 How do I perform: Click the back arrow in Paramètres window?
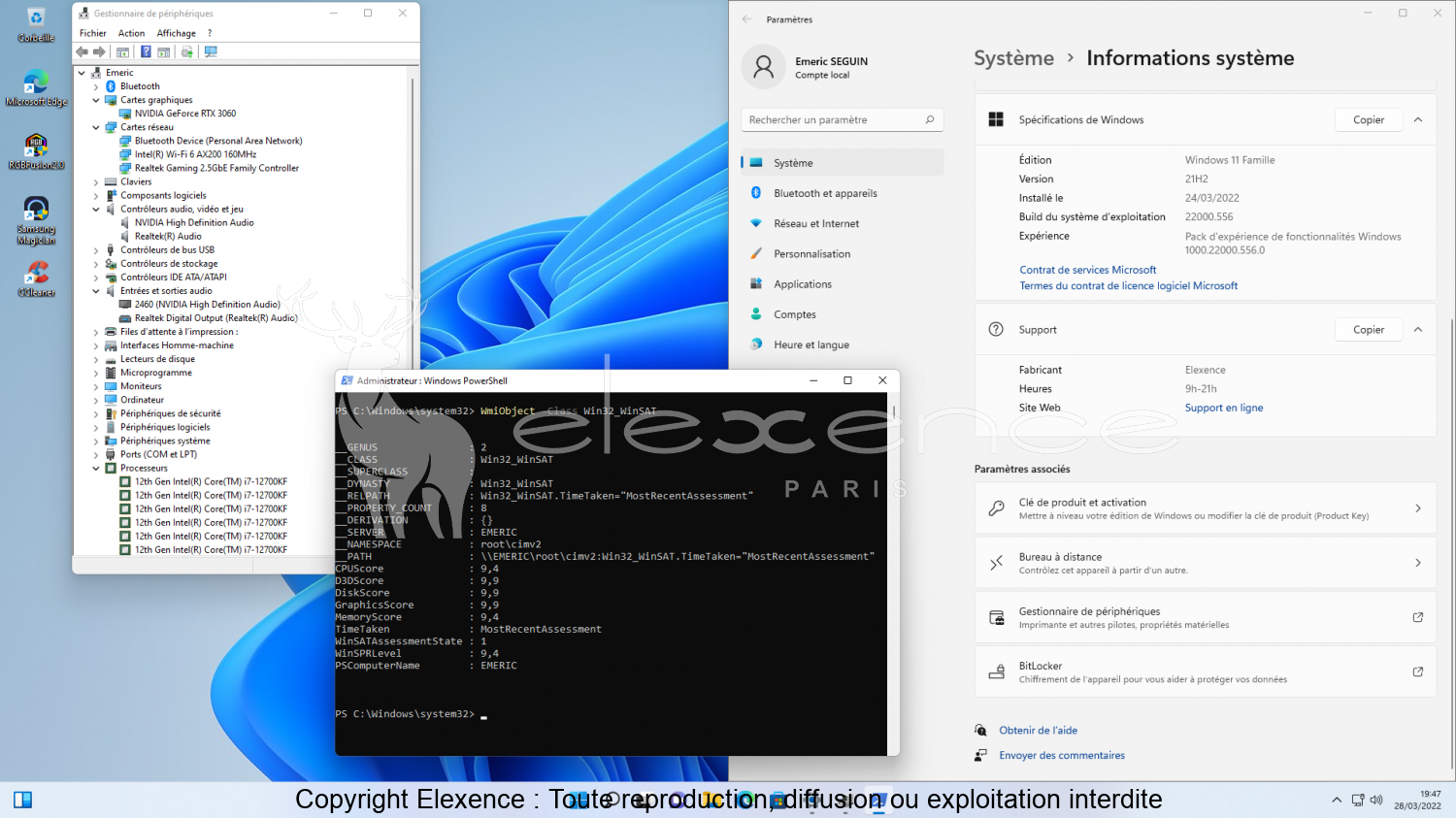click(746, 19)
